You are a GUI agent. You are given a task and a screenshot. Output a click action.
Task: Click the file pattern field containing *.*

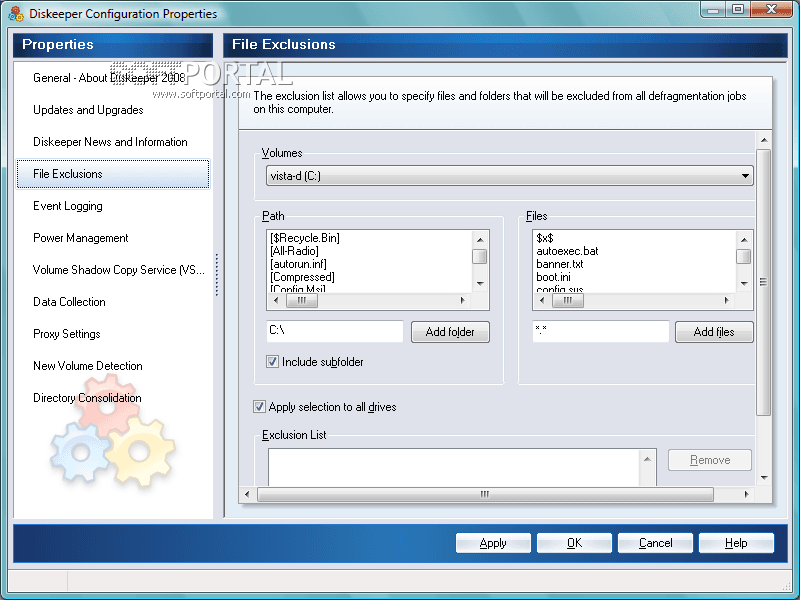click(x=601, y=331)
